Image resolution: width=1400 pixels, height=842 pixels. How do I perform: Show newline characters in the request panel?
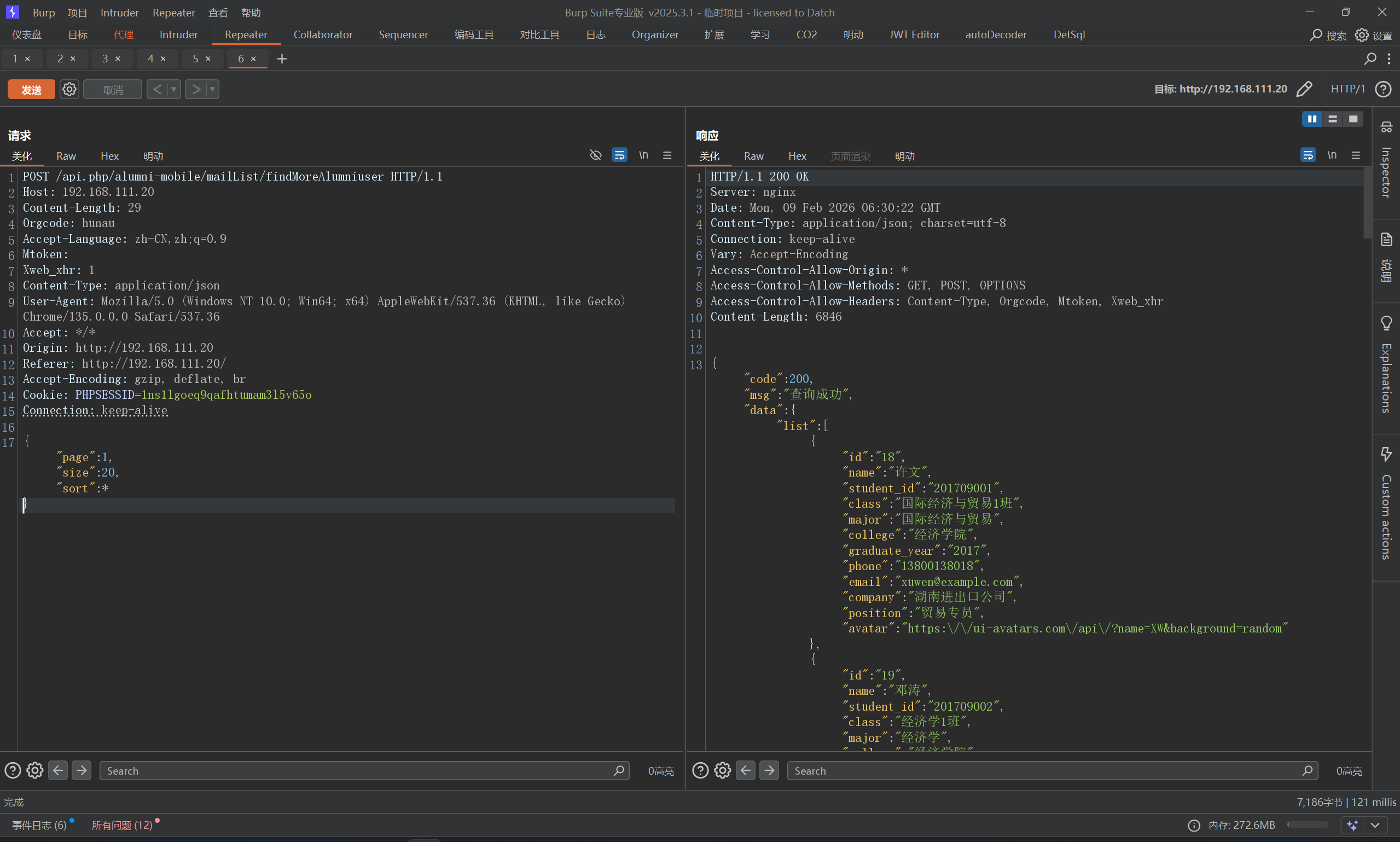[643, 155]
